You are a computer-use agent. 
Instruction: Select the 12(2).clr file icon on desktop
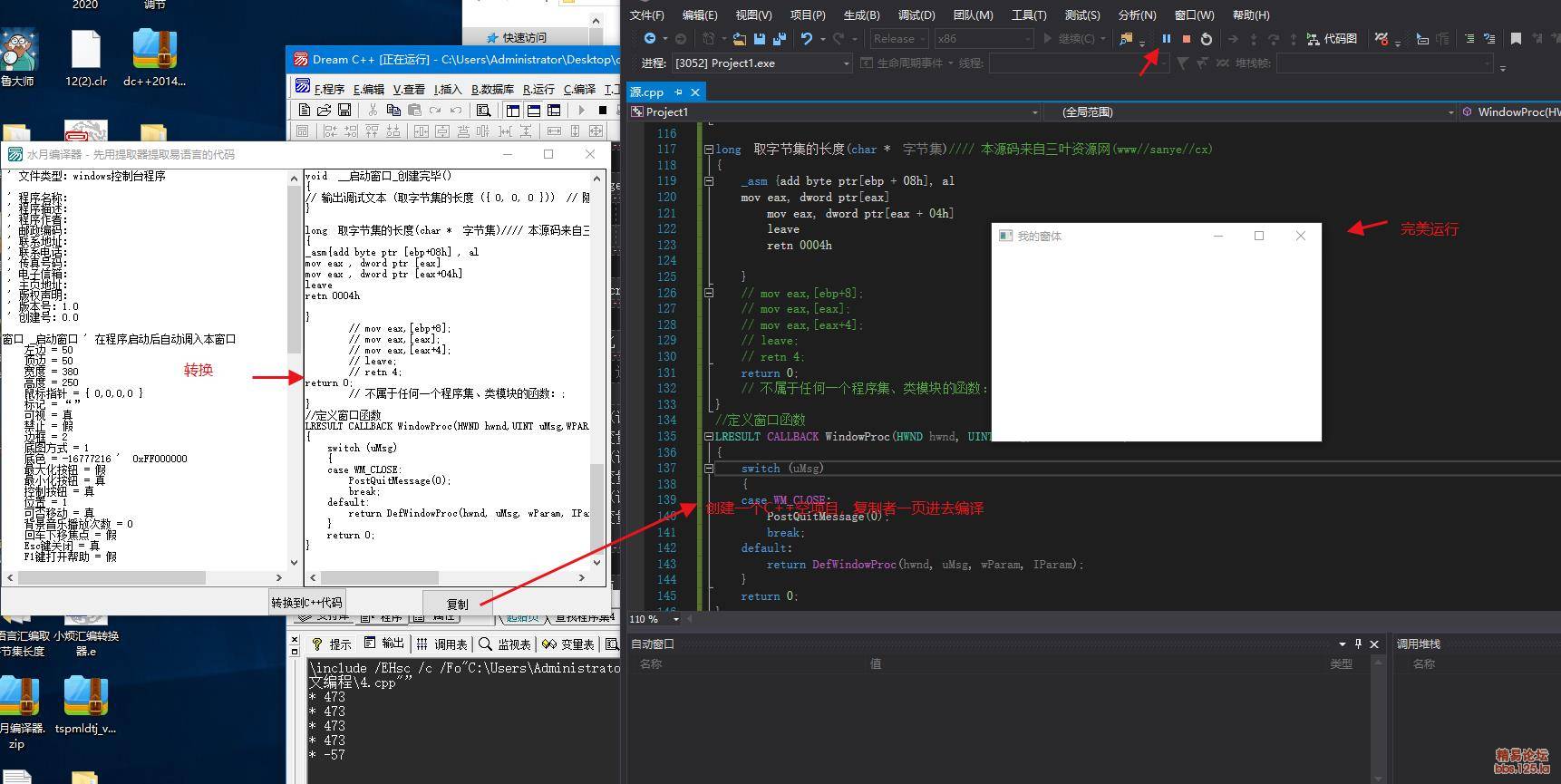(86, 57)
